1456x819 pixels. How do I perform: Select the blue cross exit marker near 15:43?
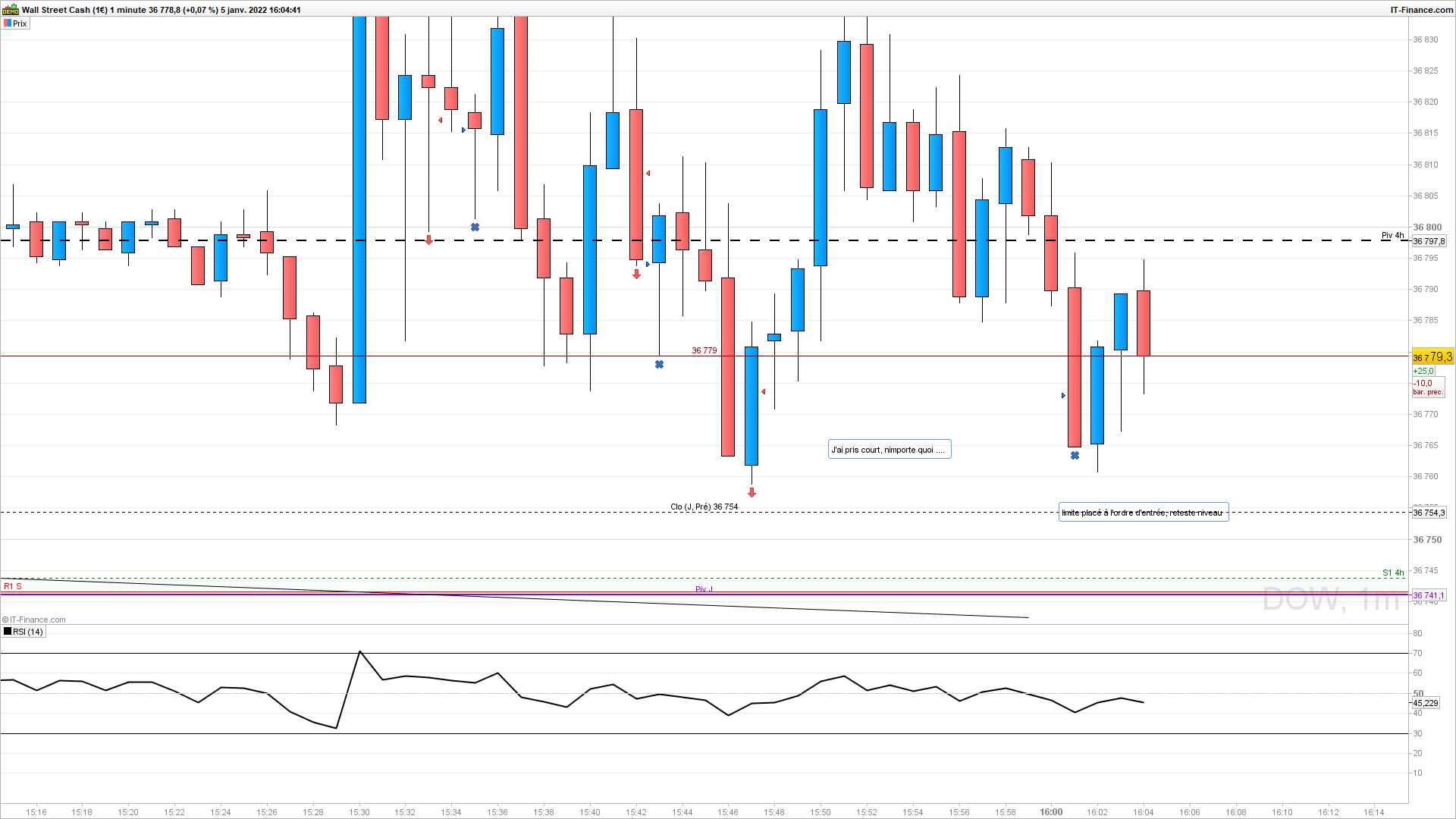tap(659, 365)
